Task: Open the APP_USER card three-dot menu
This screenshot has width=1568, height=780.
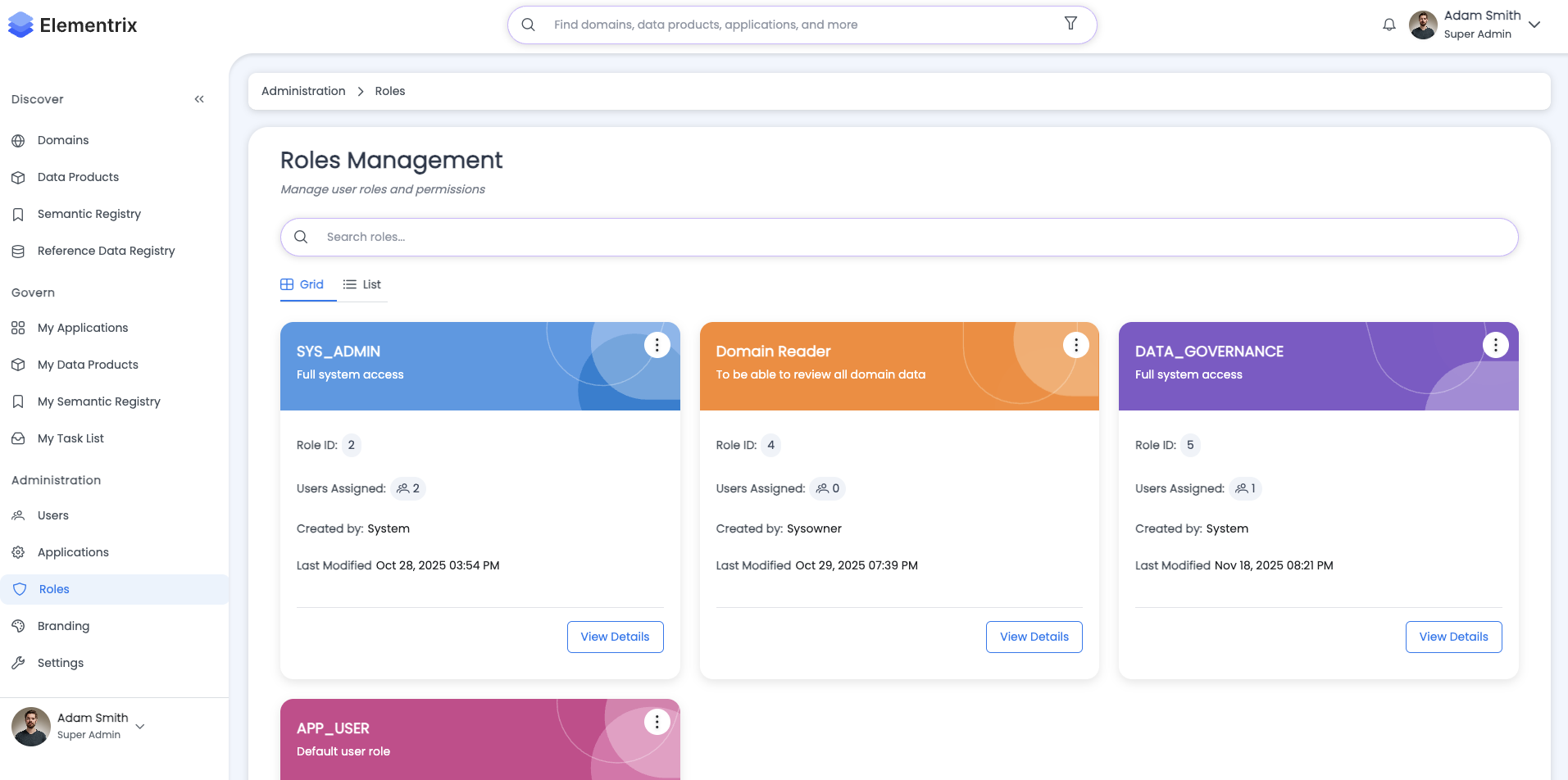Action: (x=657, y=722)
